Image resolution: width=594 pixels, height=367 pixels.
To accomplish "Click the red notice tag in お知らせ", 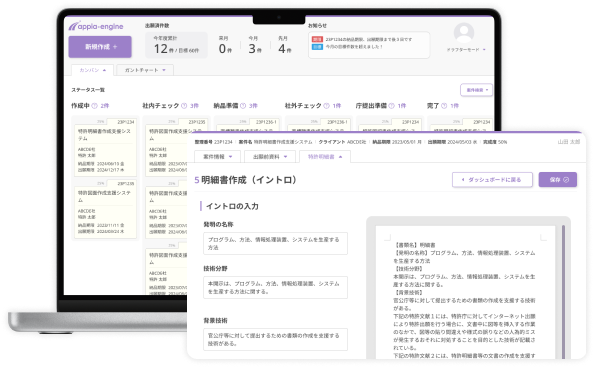I will tap(317, 39).
